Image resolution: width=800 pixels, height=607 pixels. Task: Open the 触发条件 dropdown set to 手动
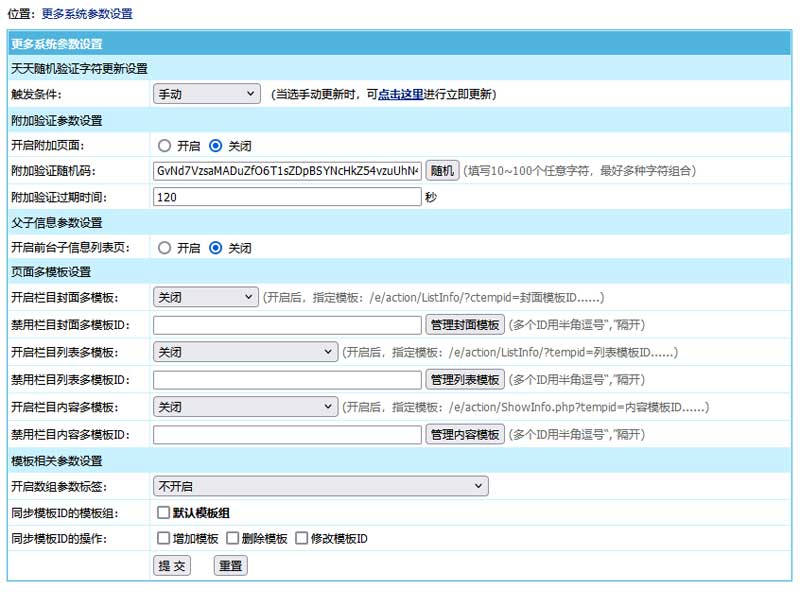click(207, 94)
